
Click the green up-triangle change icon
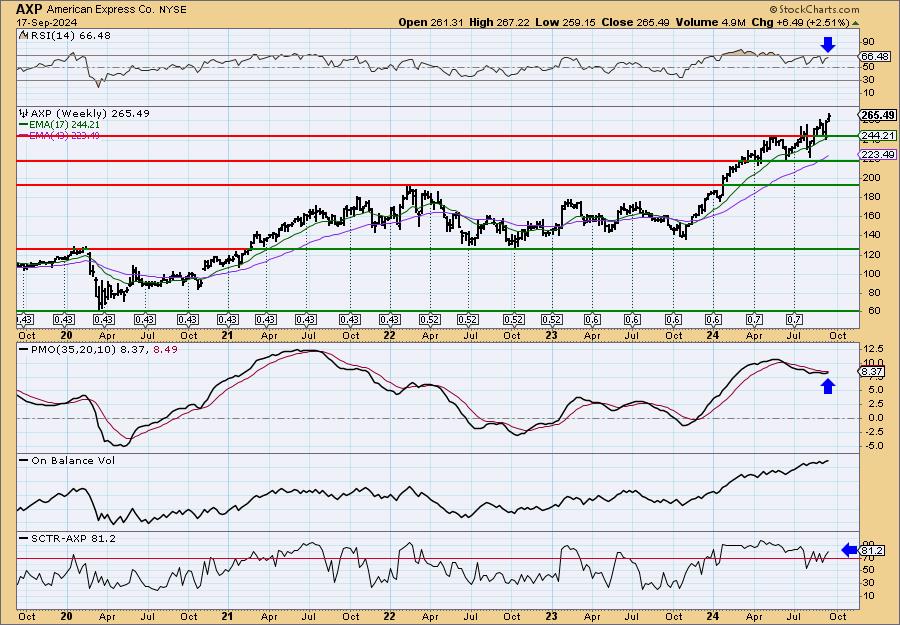[856, 23]
